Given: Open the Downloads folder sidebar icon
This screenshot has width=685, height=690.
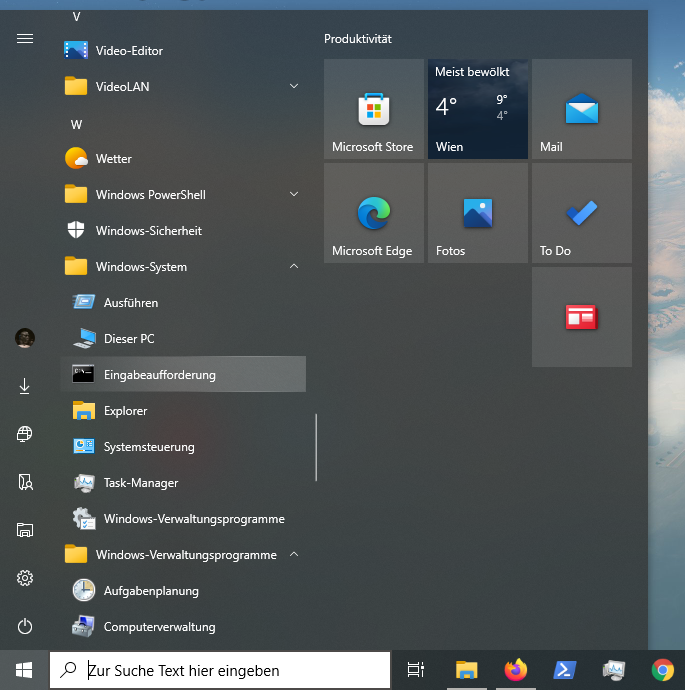Looking at the screenshot, I should coord(25,386).
